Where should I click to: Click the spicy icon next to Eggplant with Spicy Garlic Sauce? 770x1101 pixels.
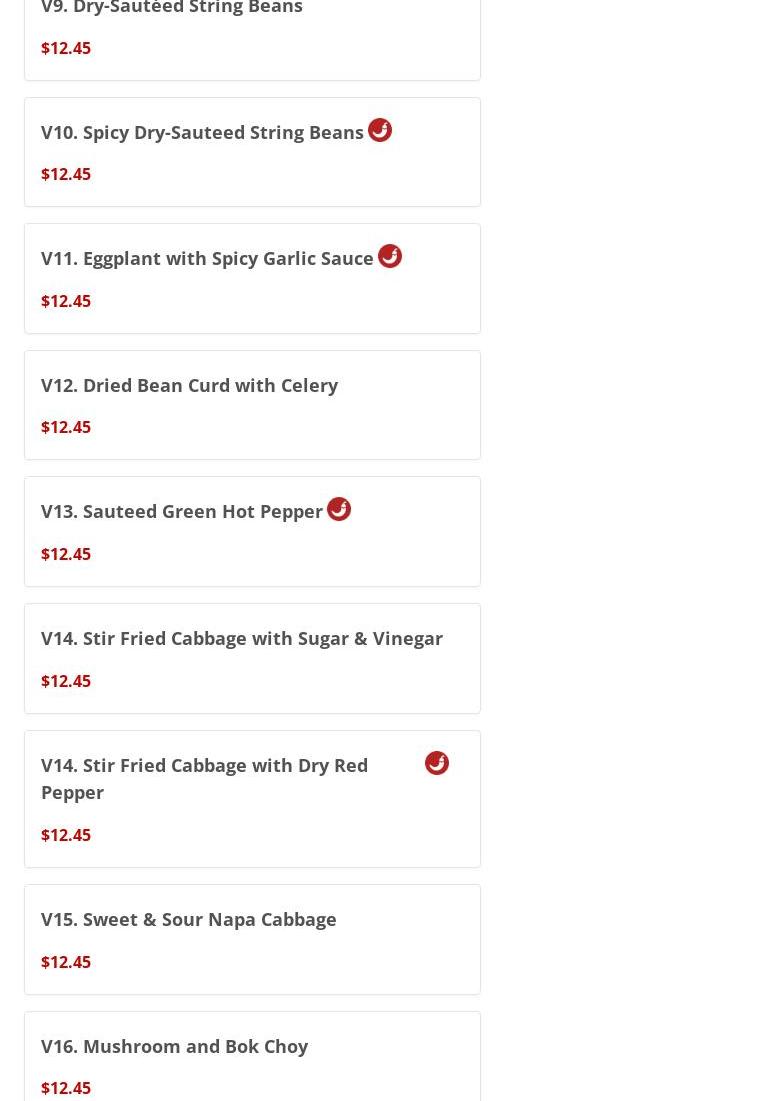390,256
